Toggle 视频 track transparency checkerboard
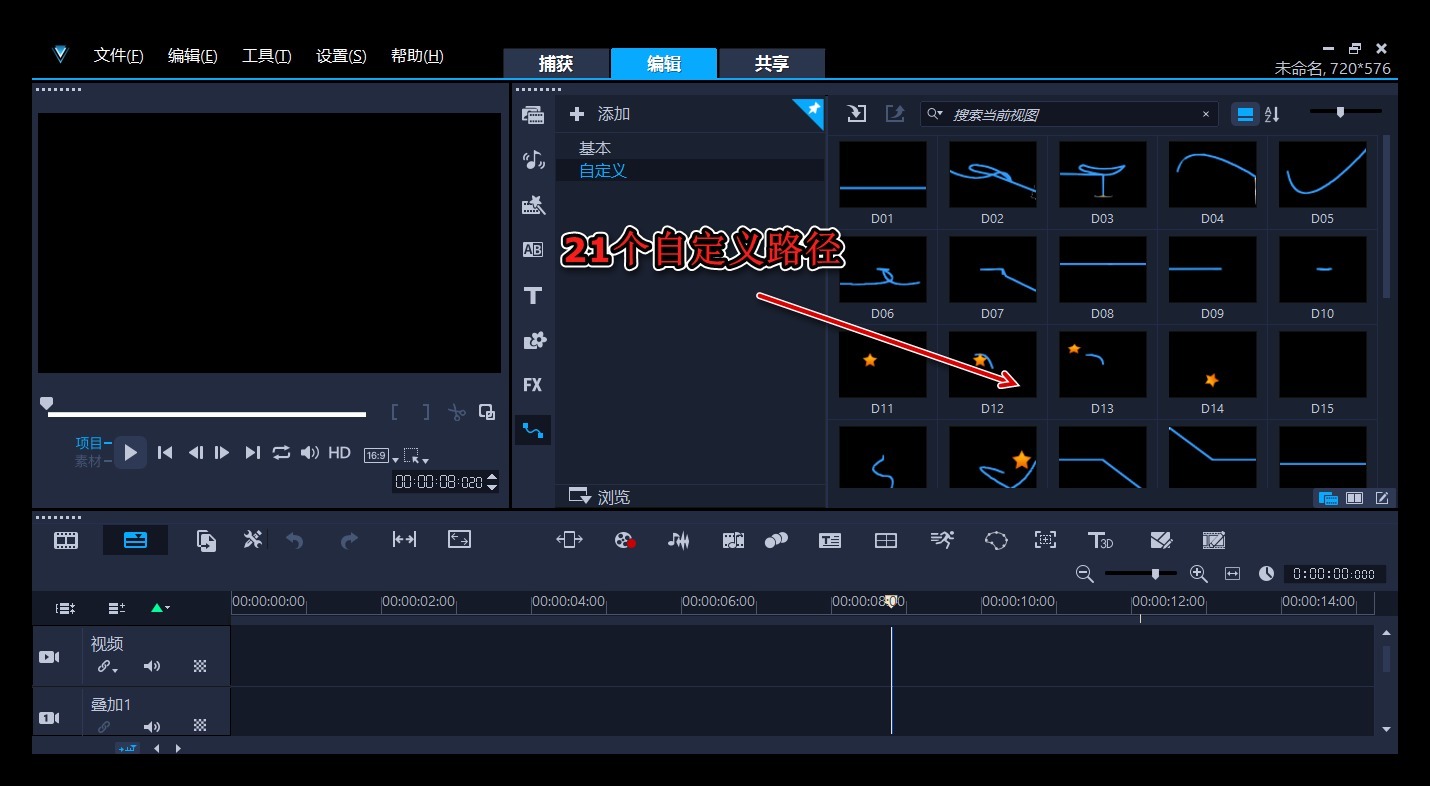 (200, 666)
